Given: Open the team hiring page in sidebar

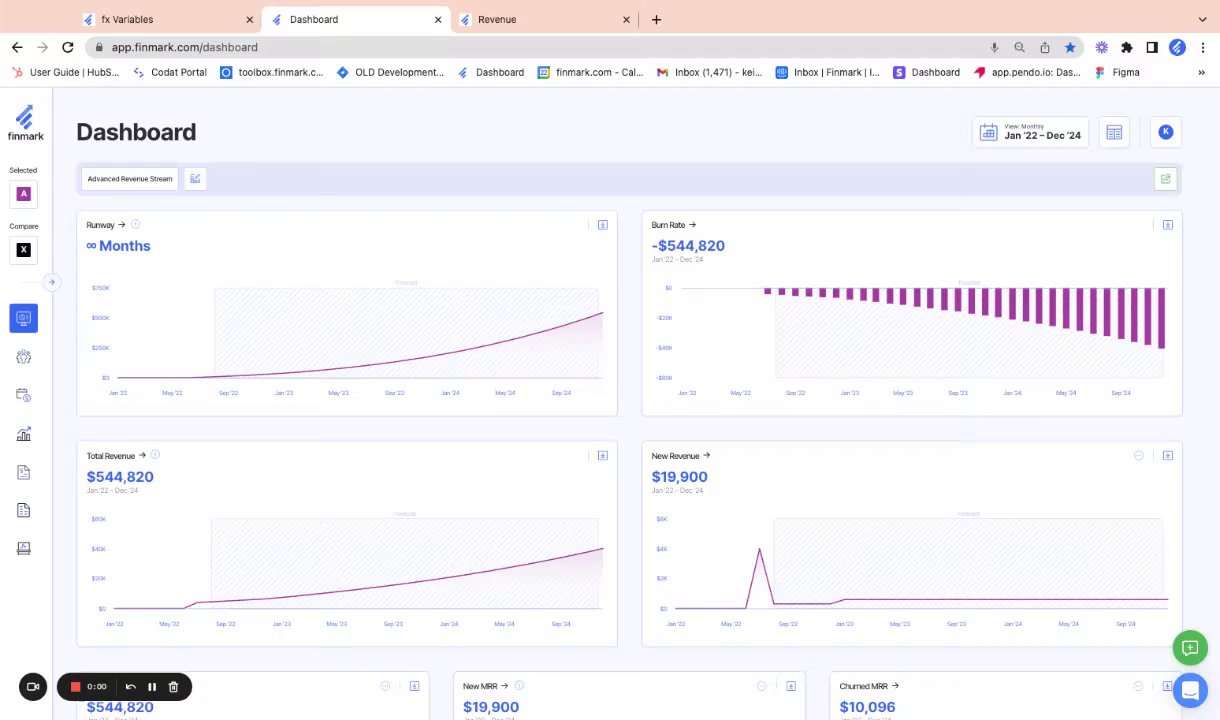Looking at the screenshot, I should tap(24, 357).
